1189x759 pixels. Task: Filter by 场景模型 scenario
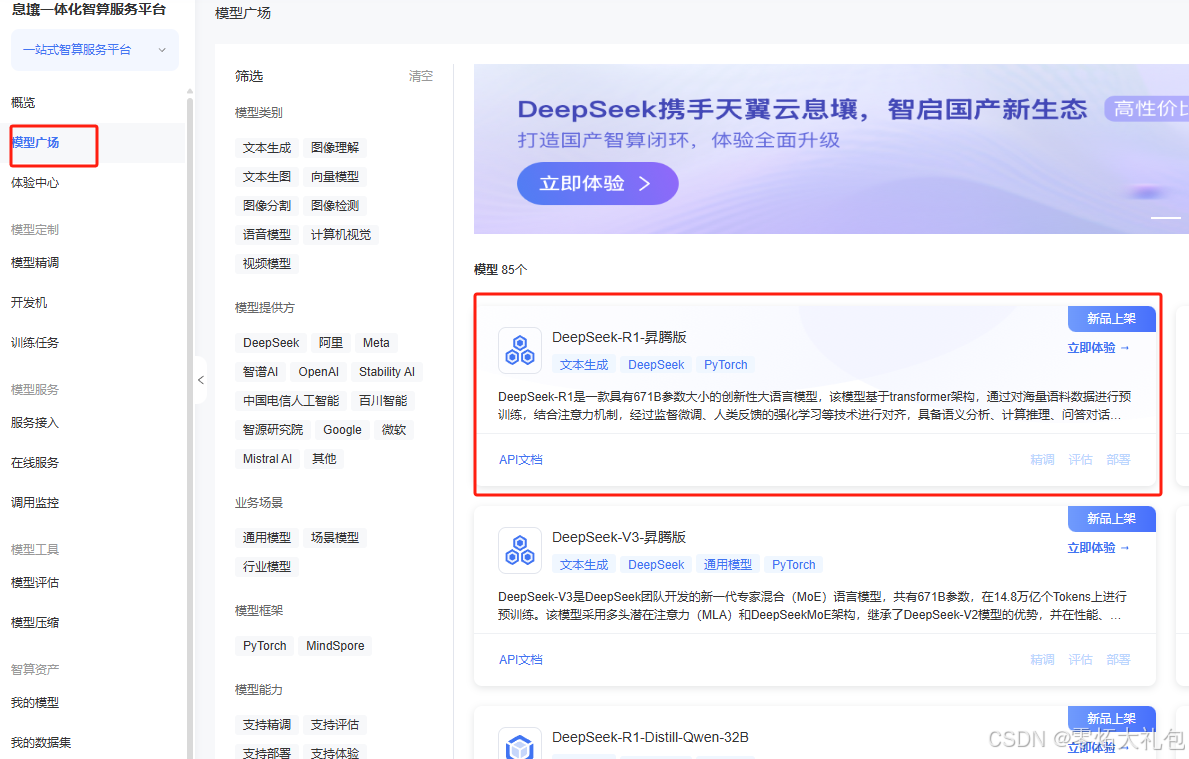[x=335, y=538]
